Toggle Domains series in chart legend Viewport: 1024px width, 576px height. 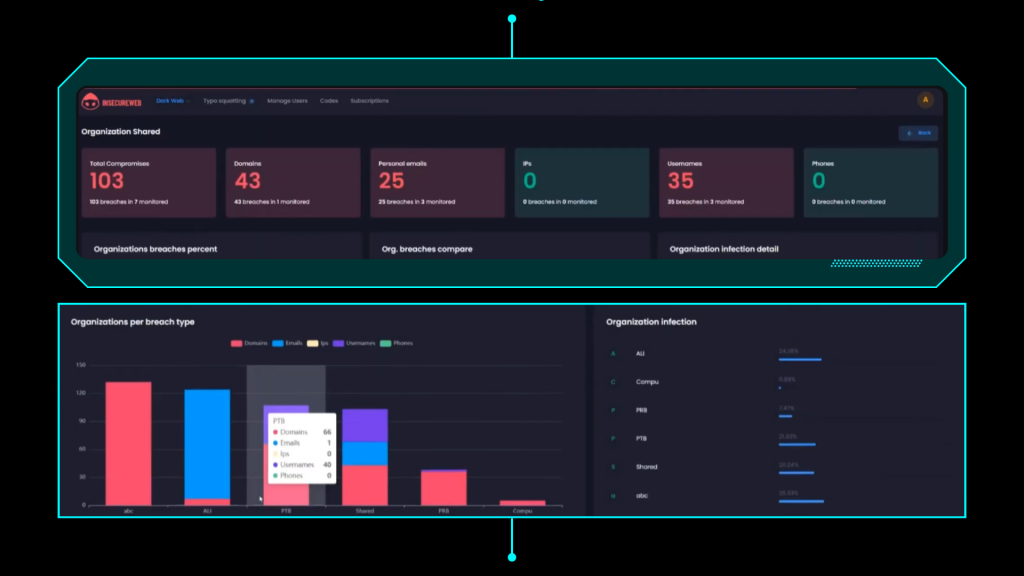point(250,343)
